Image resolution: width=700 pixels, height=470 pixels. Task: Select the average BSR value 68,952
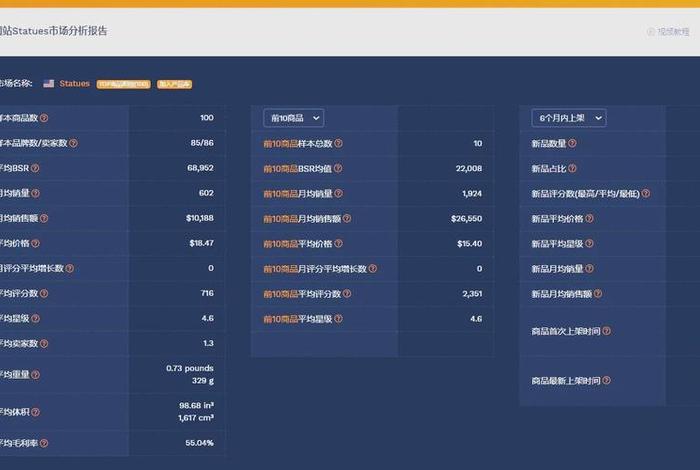click(200, 168)
